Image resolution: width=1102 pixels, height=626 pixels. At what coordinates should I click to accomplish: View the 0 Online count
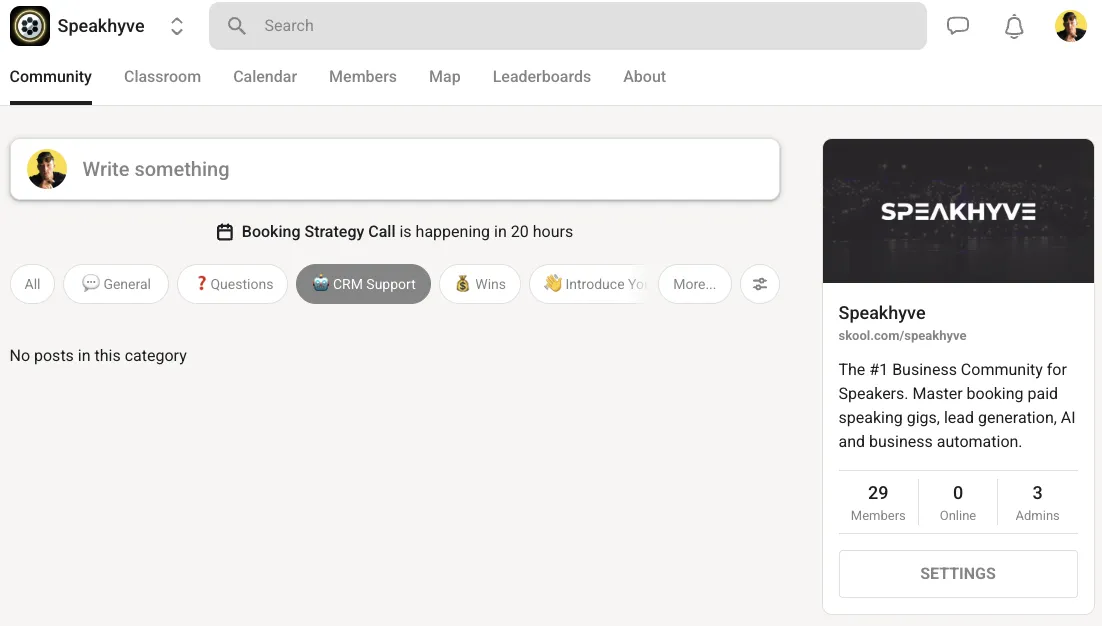pos(957,502)
